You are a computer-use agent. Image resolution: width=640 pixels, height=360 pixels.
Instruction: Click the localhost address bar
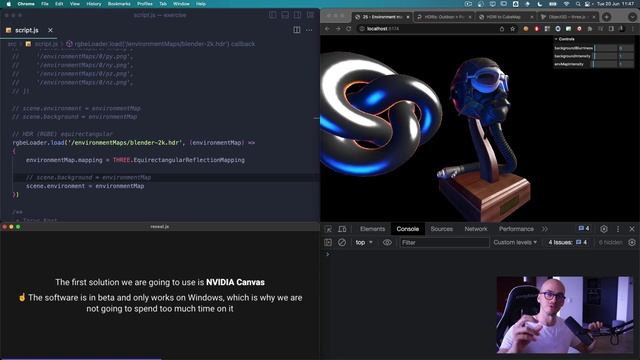click(424, 29)
